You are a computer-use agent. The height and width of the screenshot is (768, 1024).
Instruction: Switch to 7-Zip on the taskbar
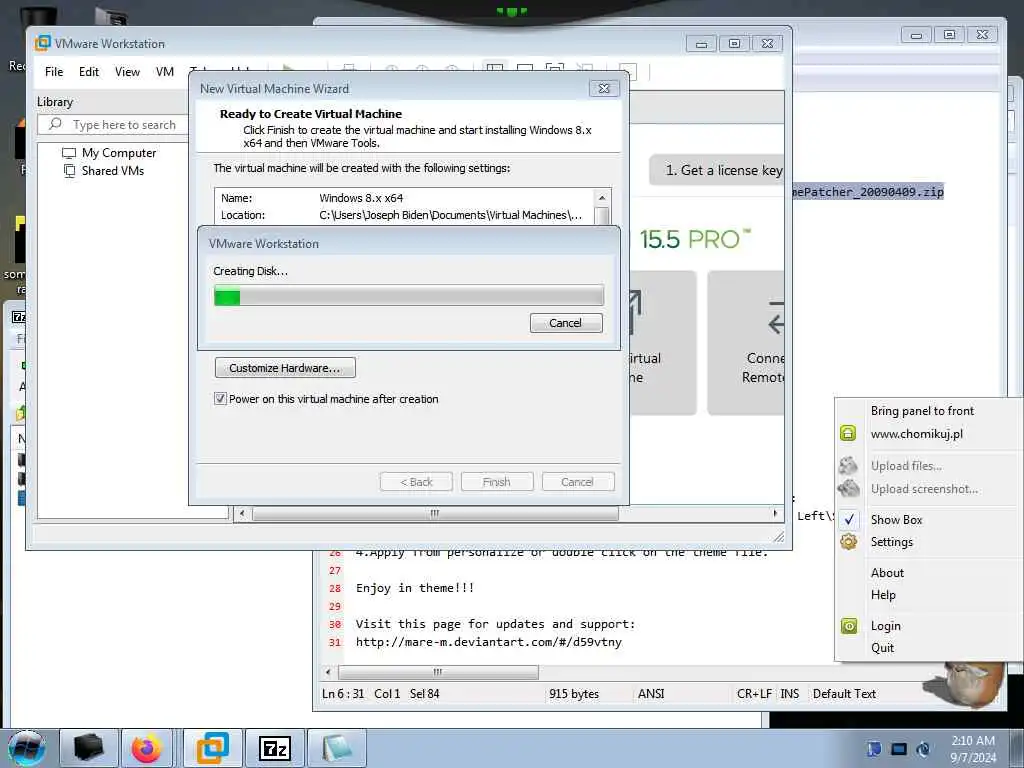point(274,748)
